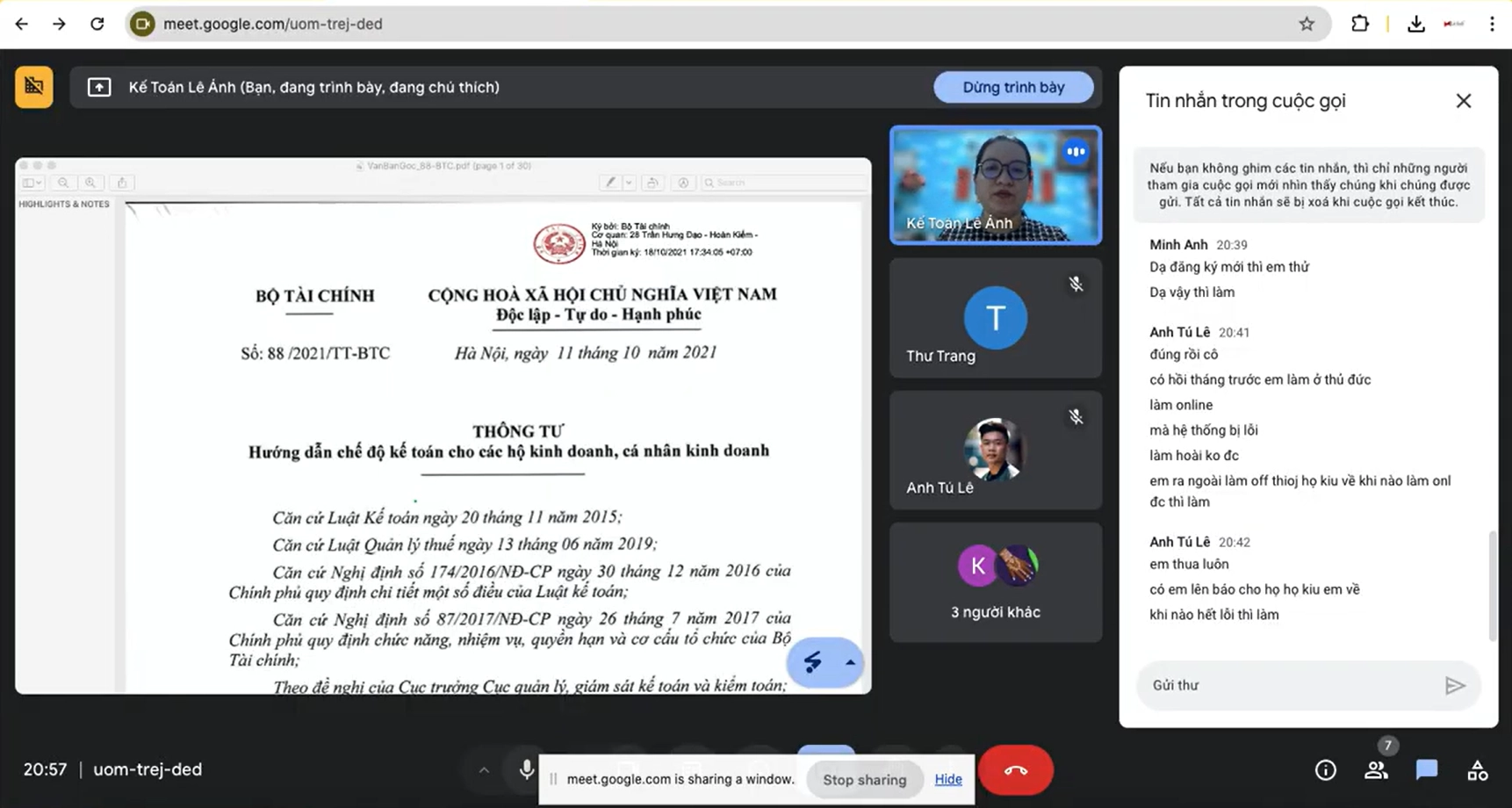
Task: Open the participants icon in the bottom bar
Action: (1376, 770)
